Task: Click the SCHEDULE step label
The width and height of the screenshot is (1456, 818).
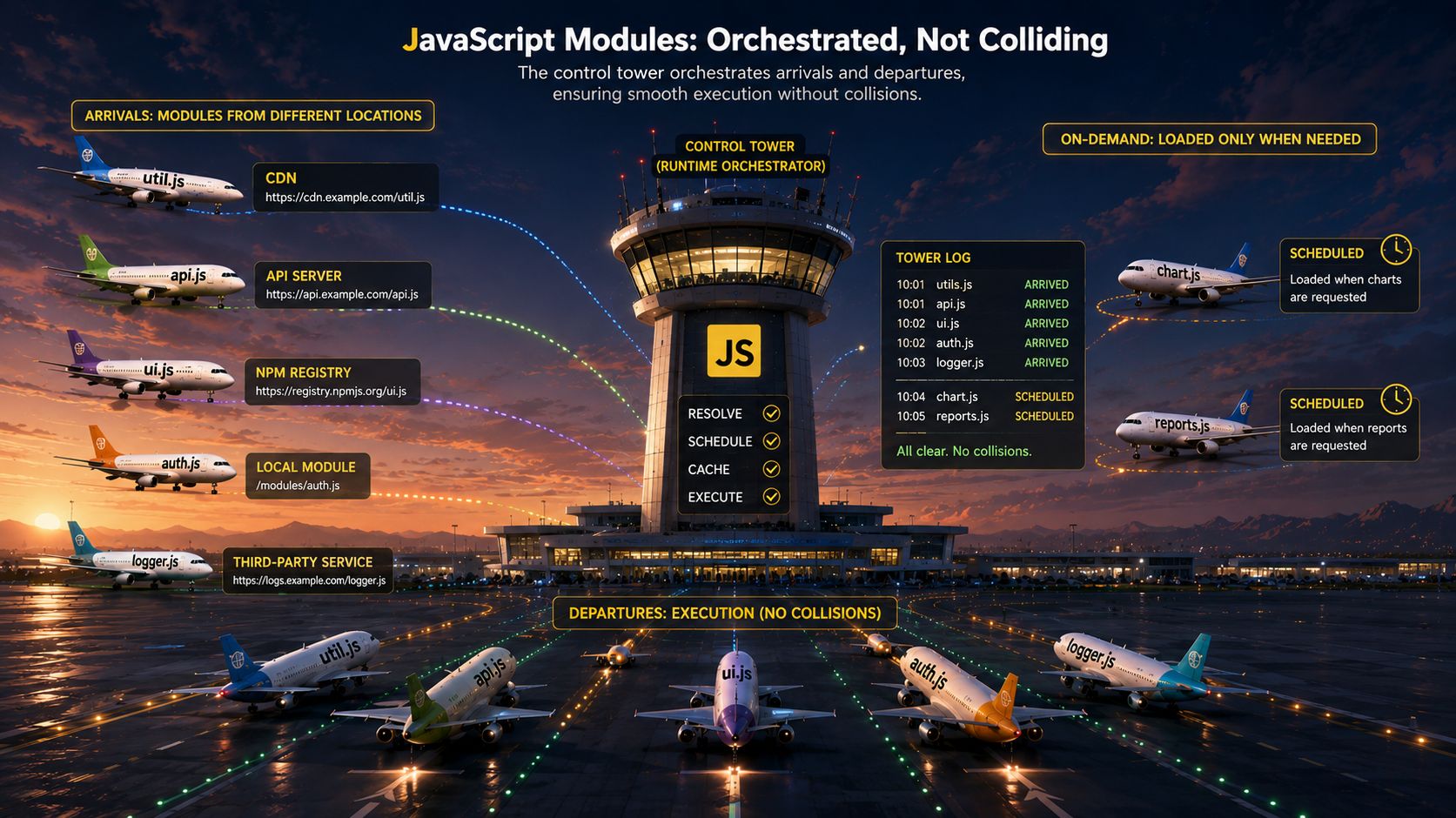Action: 720,442
